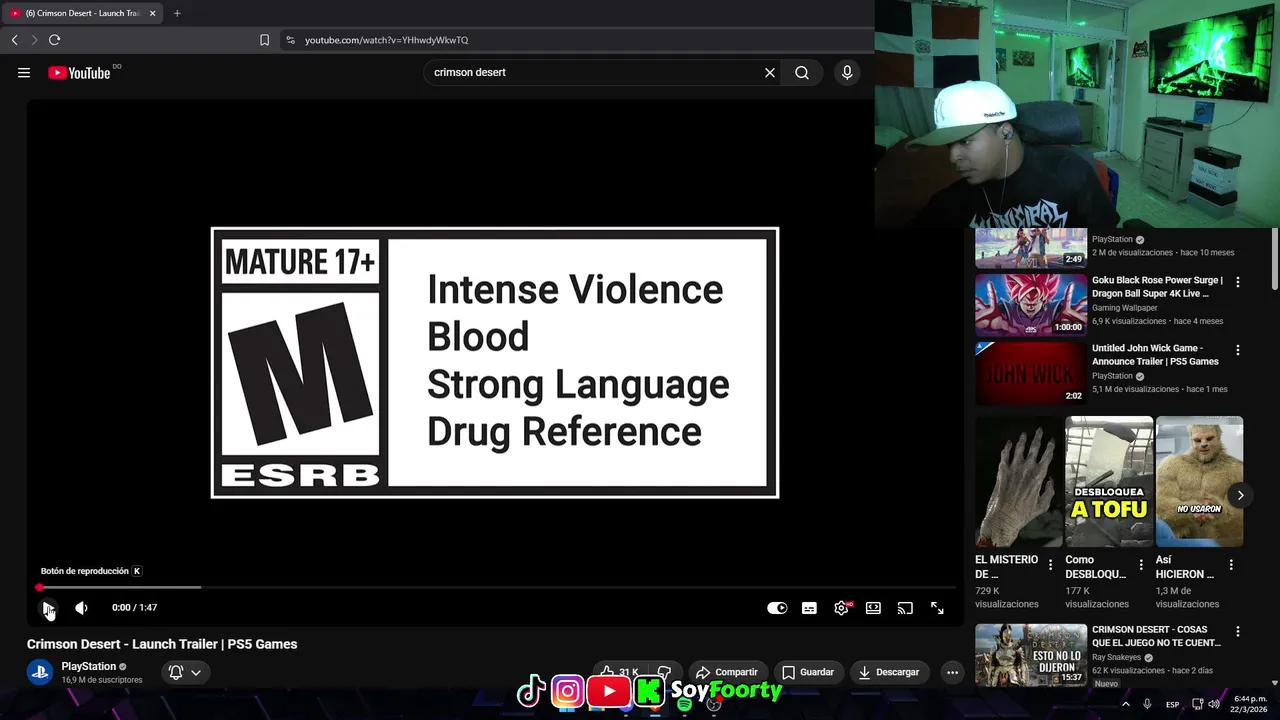Open the PlayStation channel name link
1280x720 pixels.
coord(89,666)
